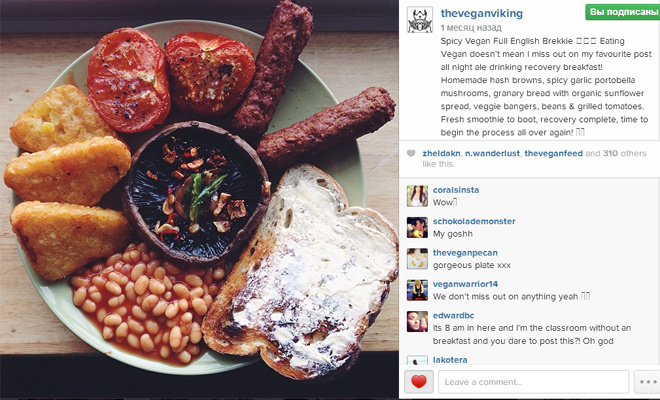Open edwardbc commenter avatar
The image size is (660, 400).
(x=417, y=322)
